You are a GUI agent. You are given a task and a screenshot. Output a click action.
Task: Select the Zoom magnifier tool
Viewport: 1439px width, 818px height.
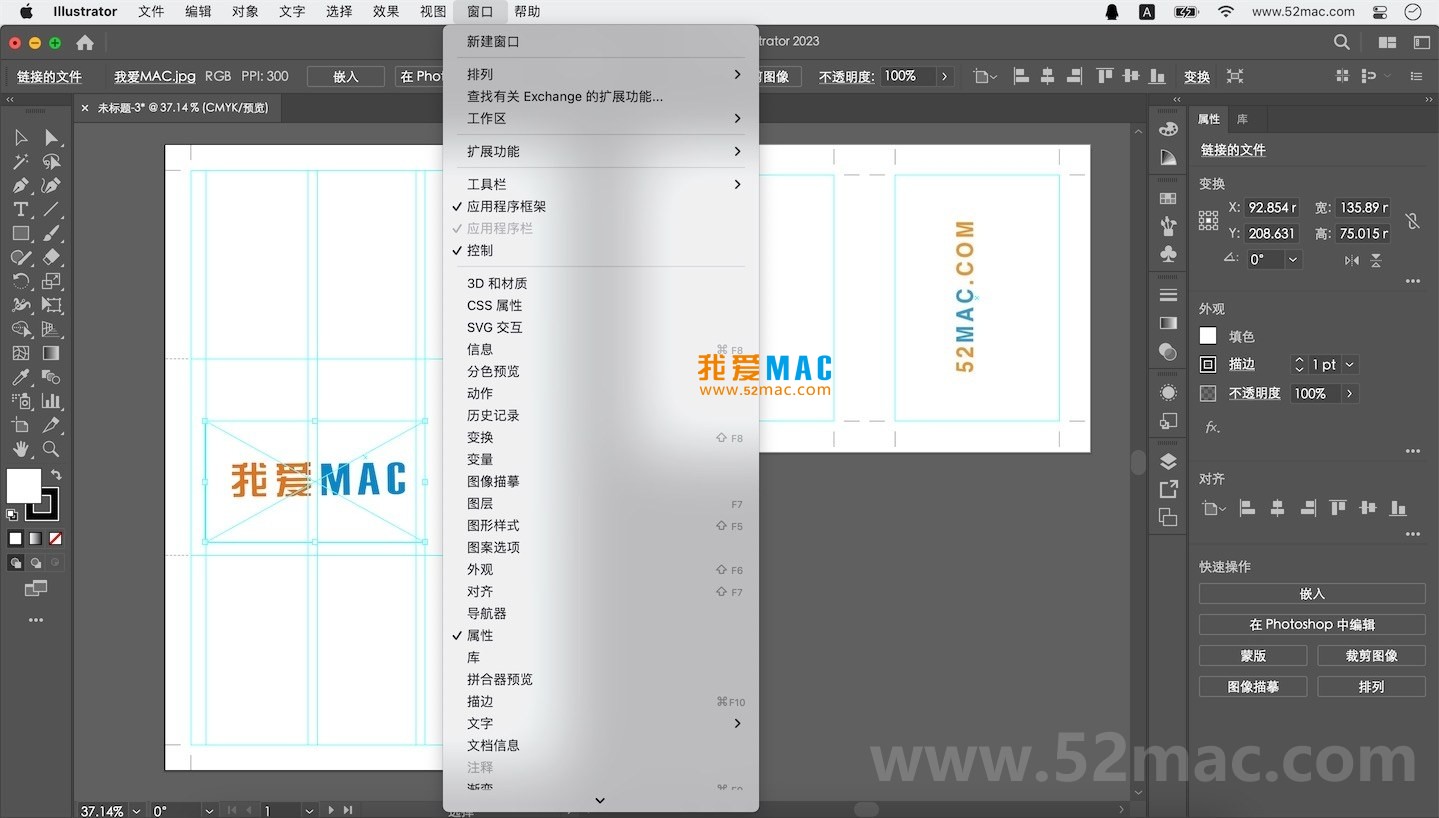tap(51, 449)
